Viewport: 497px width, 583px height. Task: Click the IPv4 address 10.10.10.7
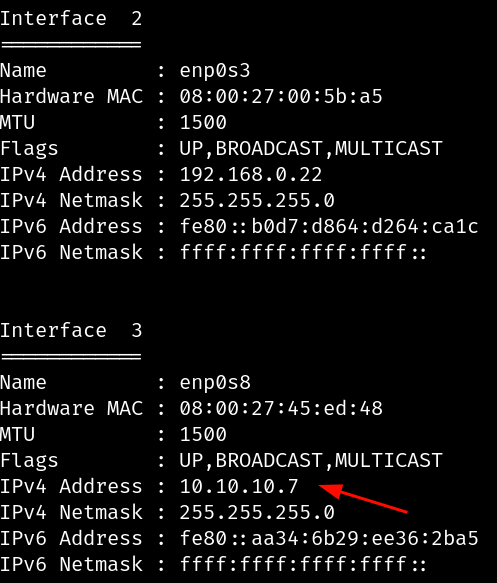(239, 486)
